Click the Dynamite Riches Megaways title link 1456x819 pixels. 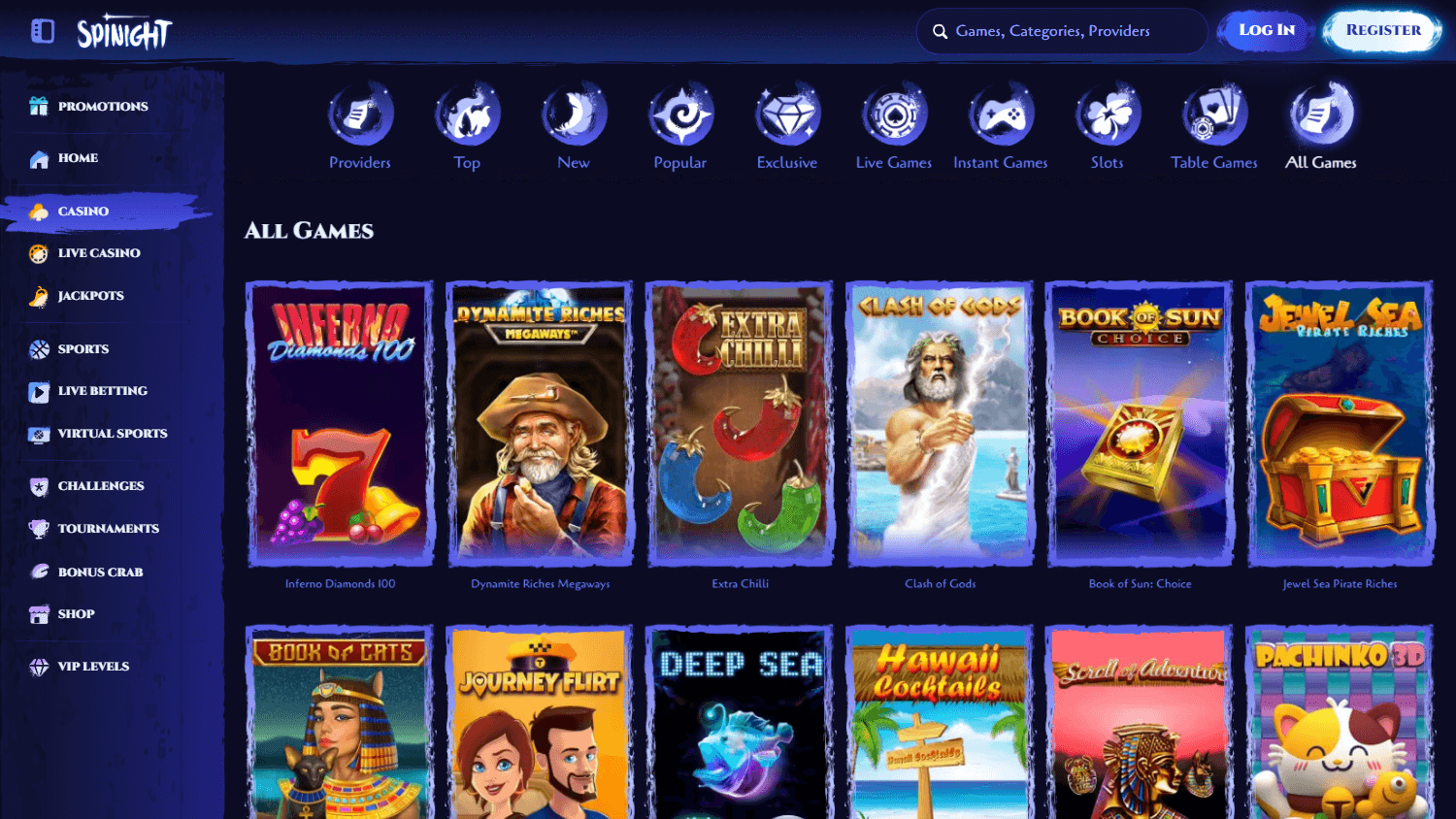(x=541, y=584)
